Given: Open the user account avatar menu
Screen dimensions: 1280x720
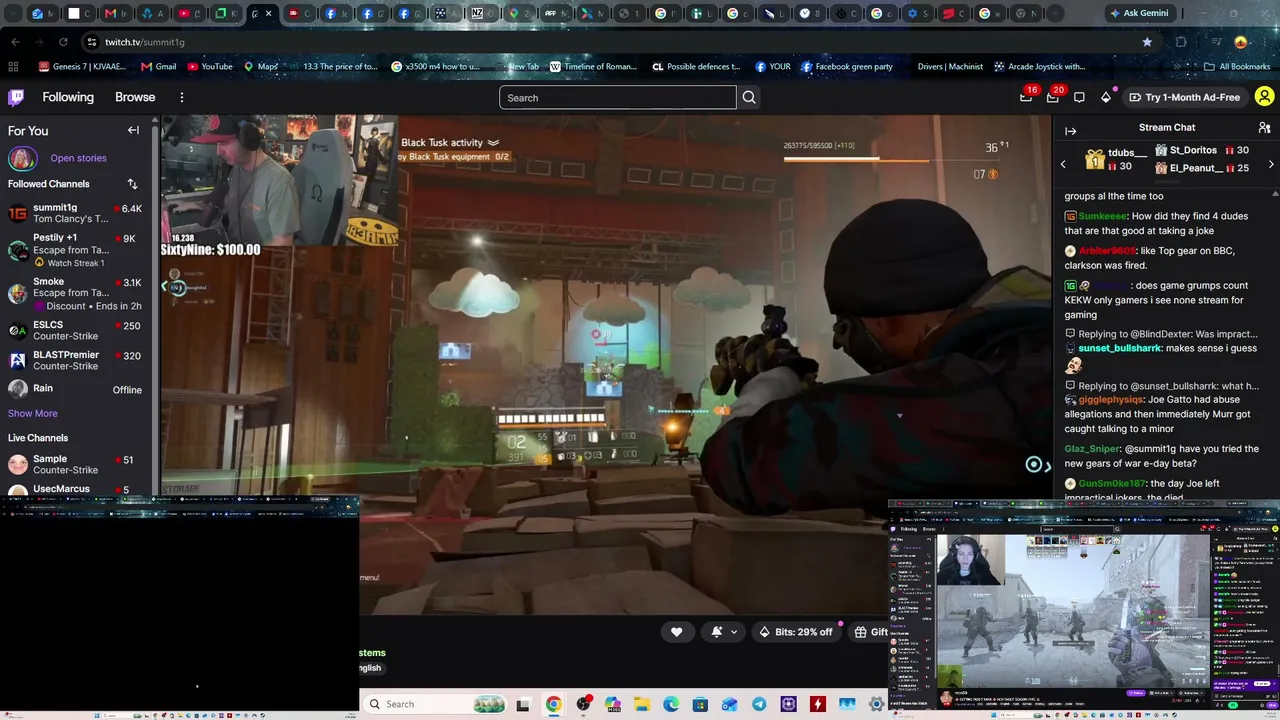Looking at the screenshot, I should (1264, 97).
